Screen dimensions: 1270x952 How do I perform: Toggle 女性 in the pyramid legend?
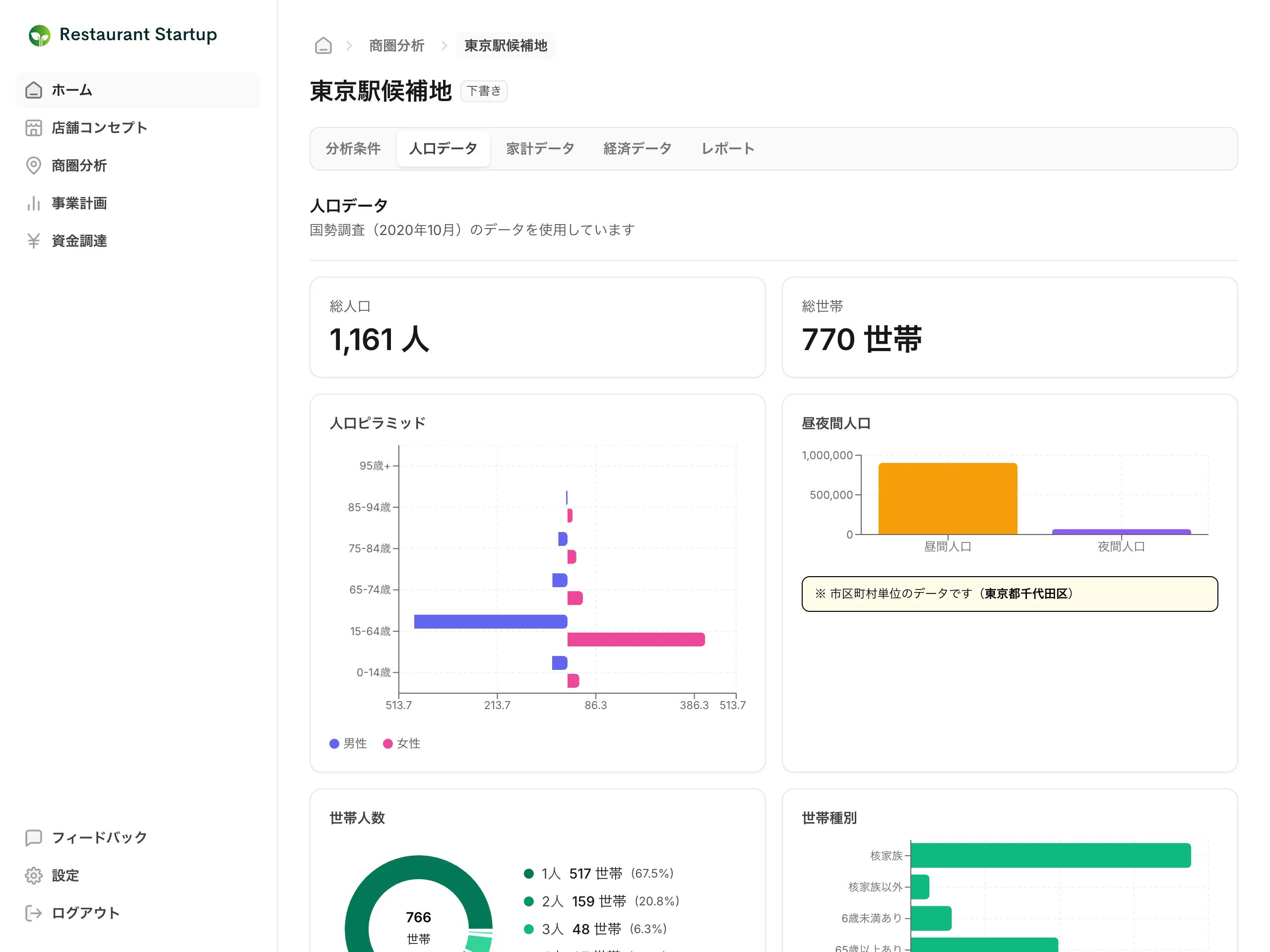(x=402, y=744)
